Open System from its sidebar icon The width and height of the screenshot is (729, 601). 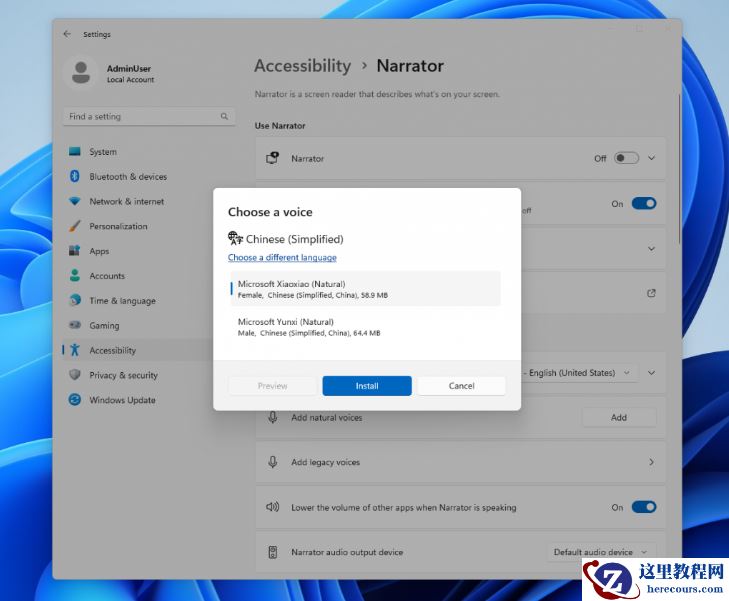75,152
